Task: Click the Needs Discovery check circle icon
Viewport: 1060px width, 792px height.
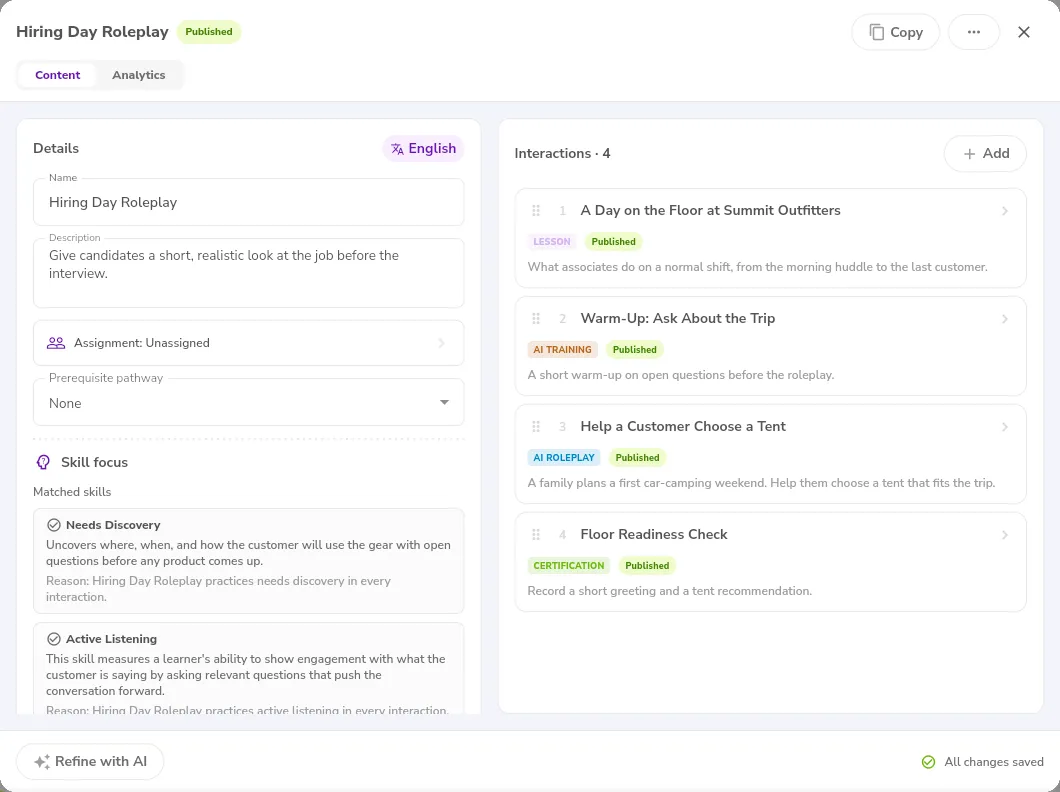Action: (53, 525)
